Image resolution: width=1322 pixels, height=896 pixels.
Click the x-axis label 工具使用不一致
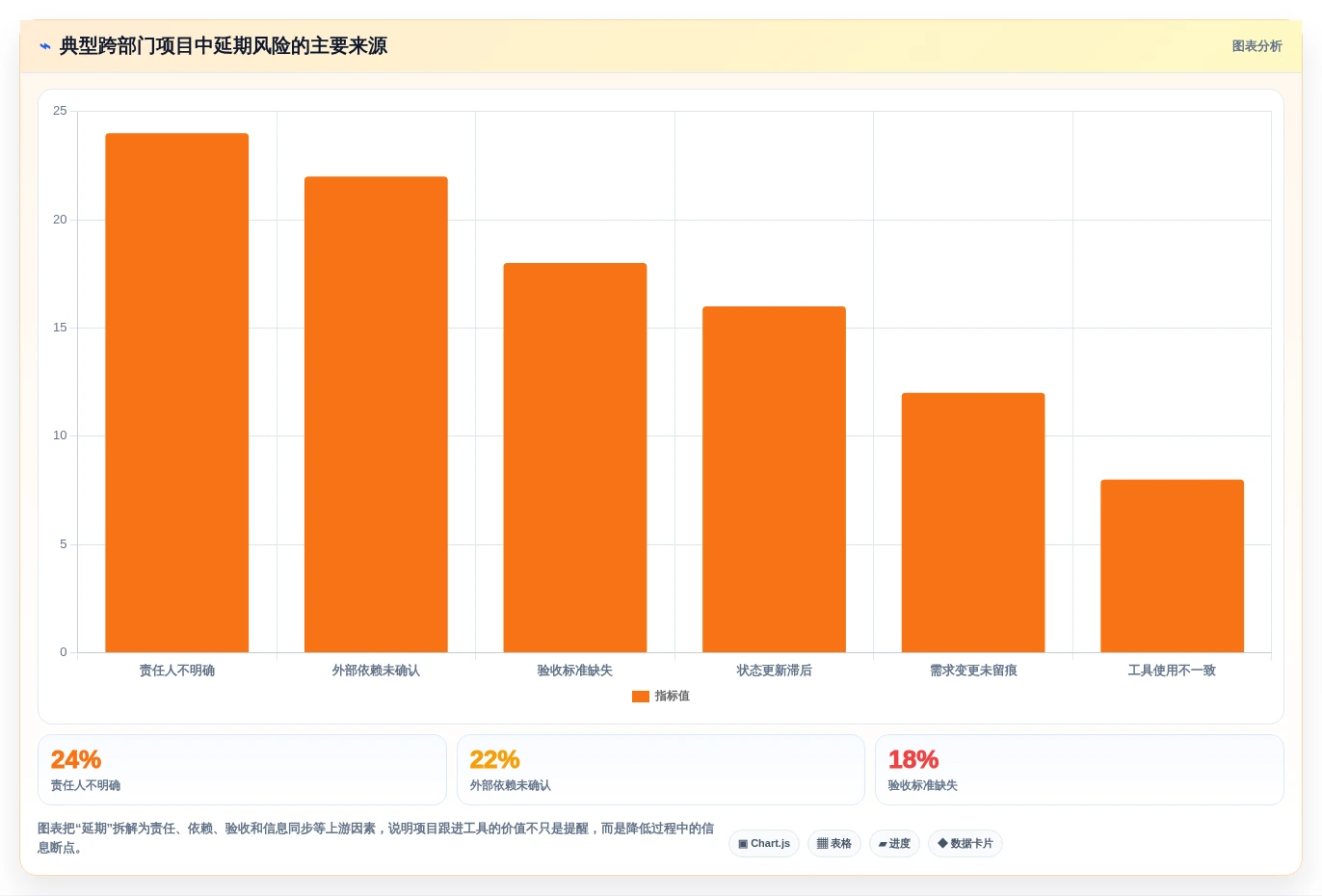point(1172,671)
